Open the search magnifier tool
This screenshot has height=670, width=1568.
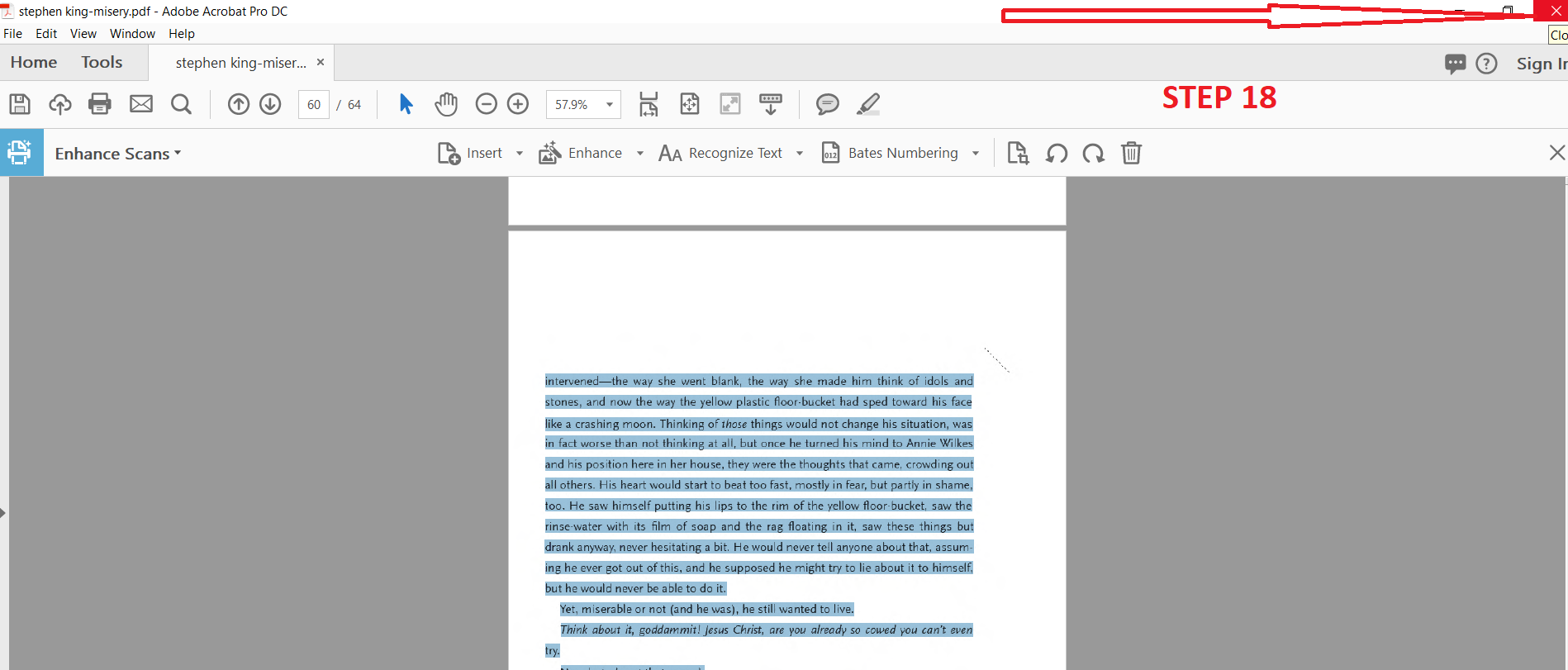click(181, 104)
